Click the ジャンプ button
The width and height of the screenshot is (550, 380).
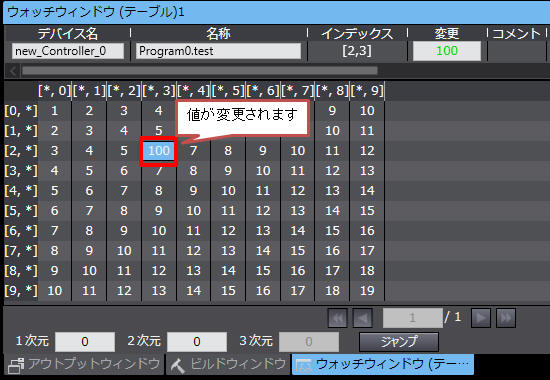tap(399, 342)
